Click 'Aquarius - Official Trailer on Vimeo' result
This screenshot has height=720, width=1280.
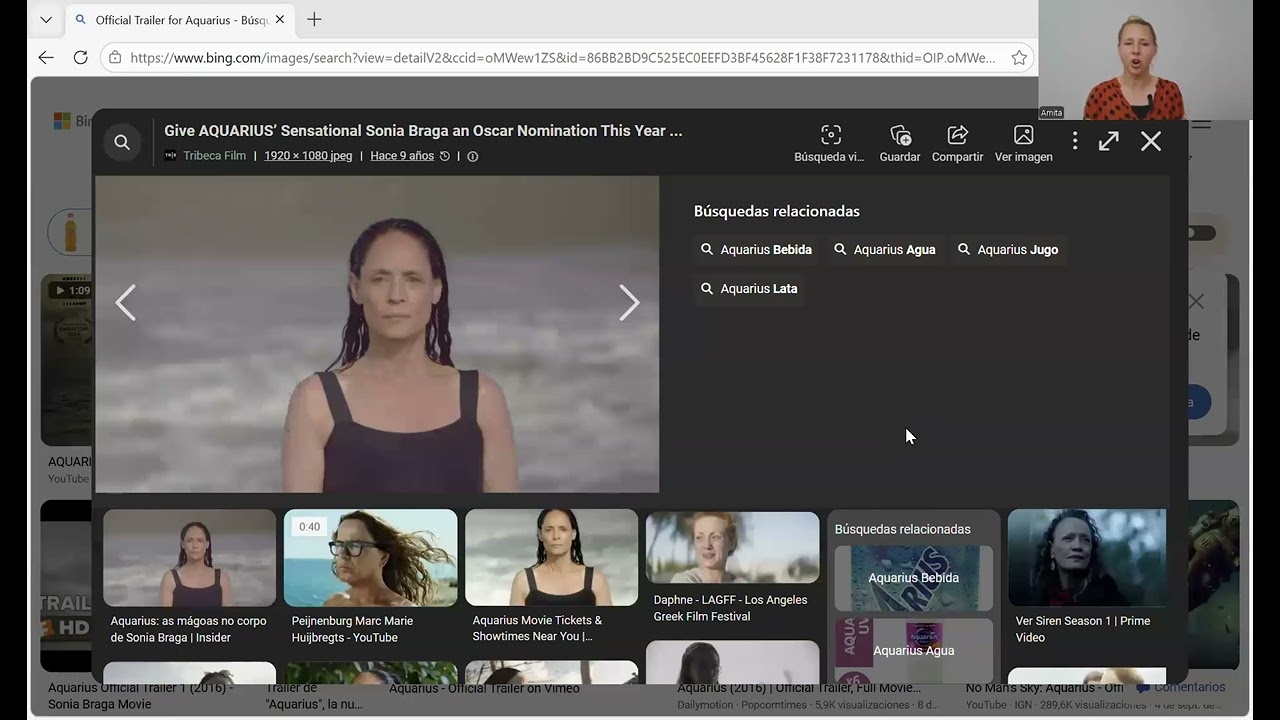484,688
